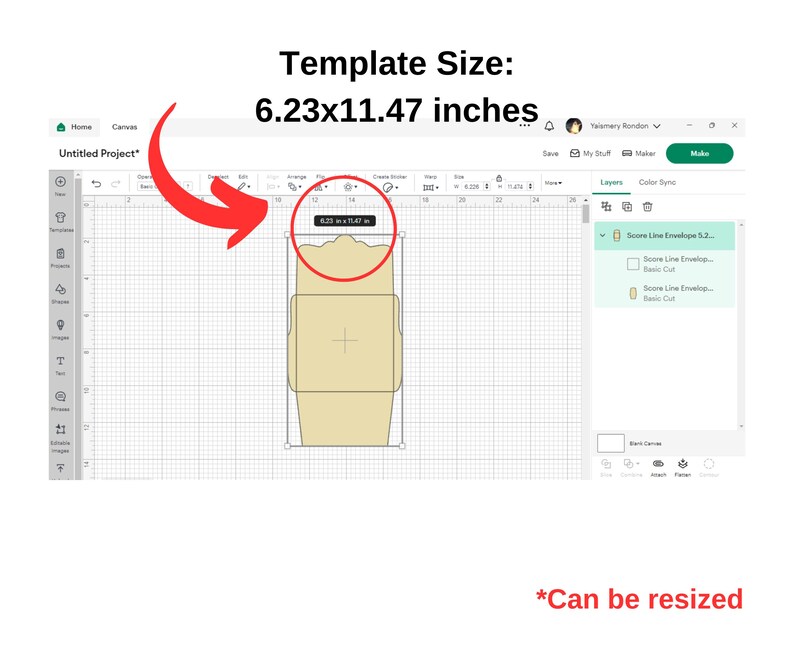This screenshot has height=666, width=794.
Task: Click the Width size input field
Action: pos(472,186)
